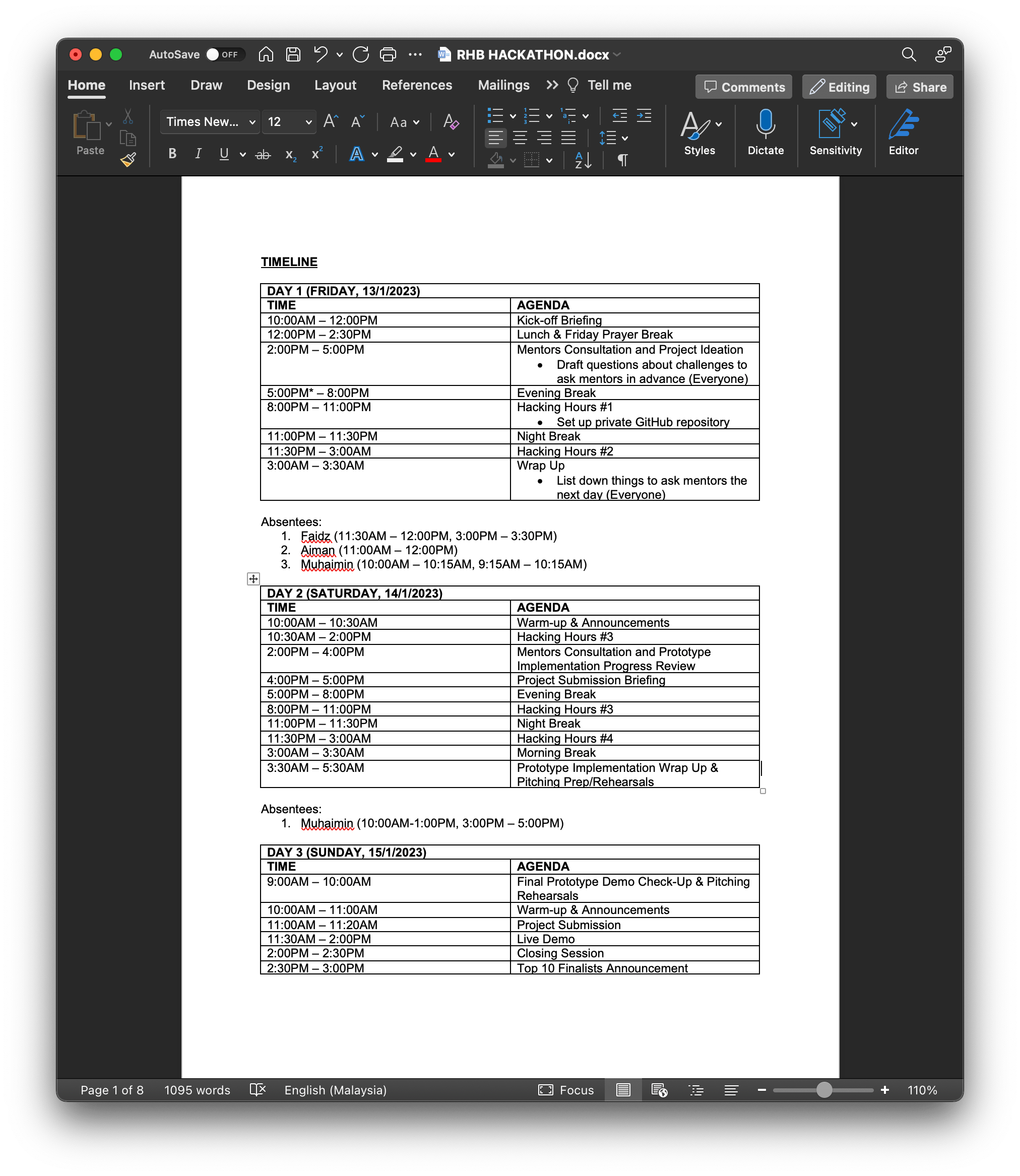
Task: Open the Layout tab
Action: [335, 85]
